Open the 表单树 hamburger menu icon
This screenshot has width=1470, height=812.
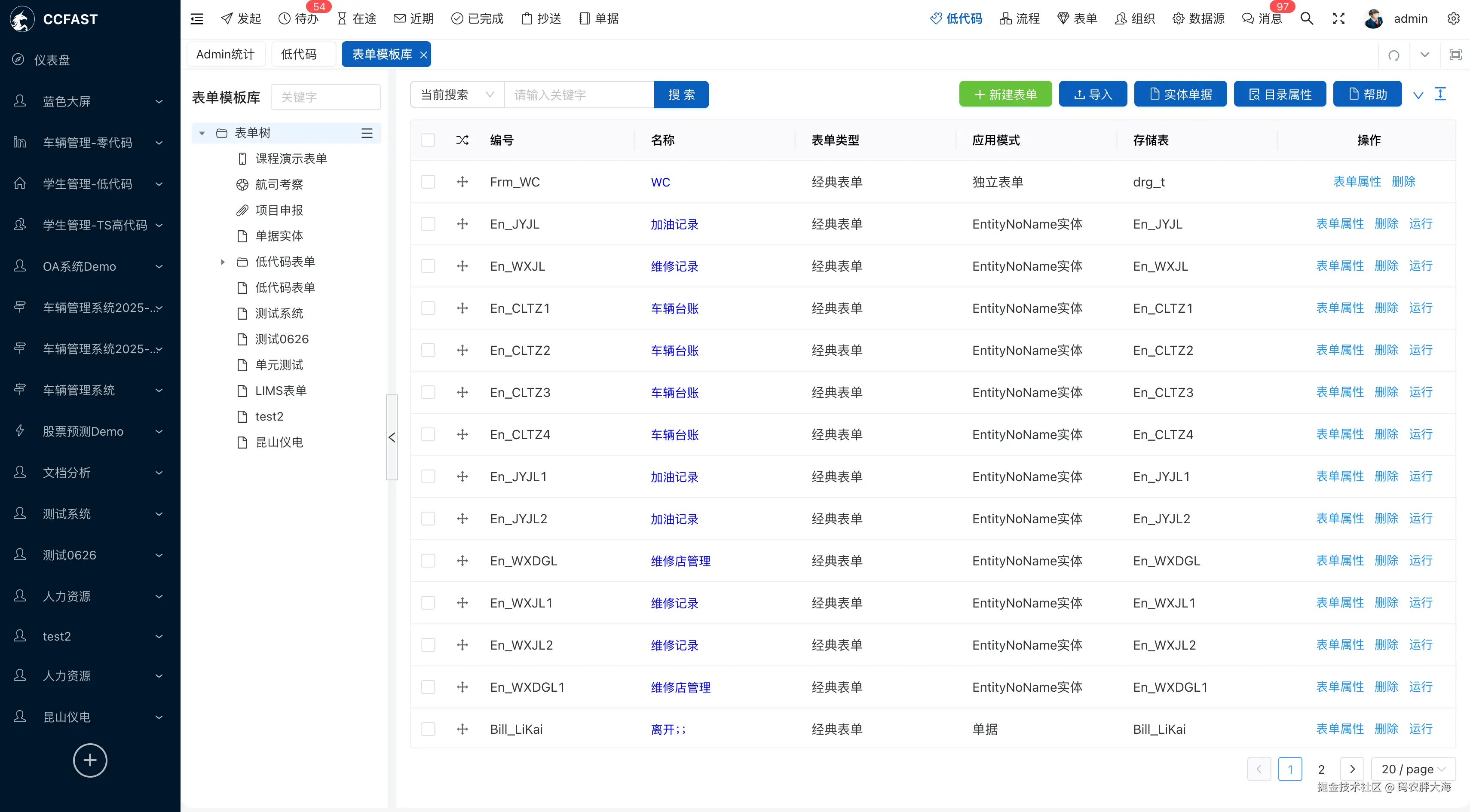[x=367, y=133]
